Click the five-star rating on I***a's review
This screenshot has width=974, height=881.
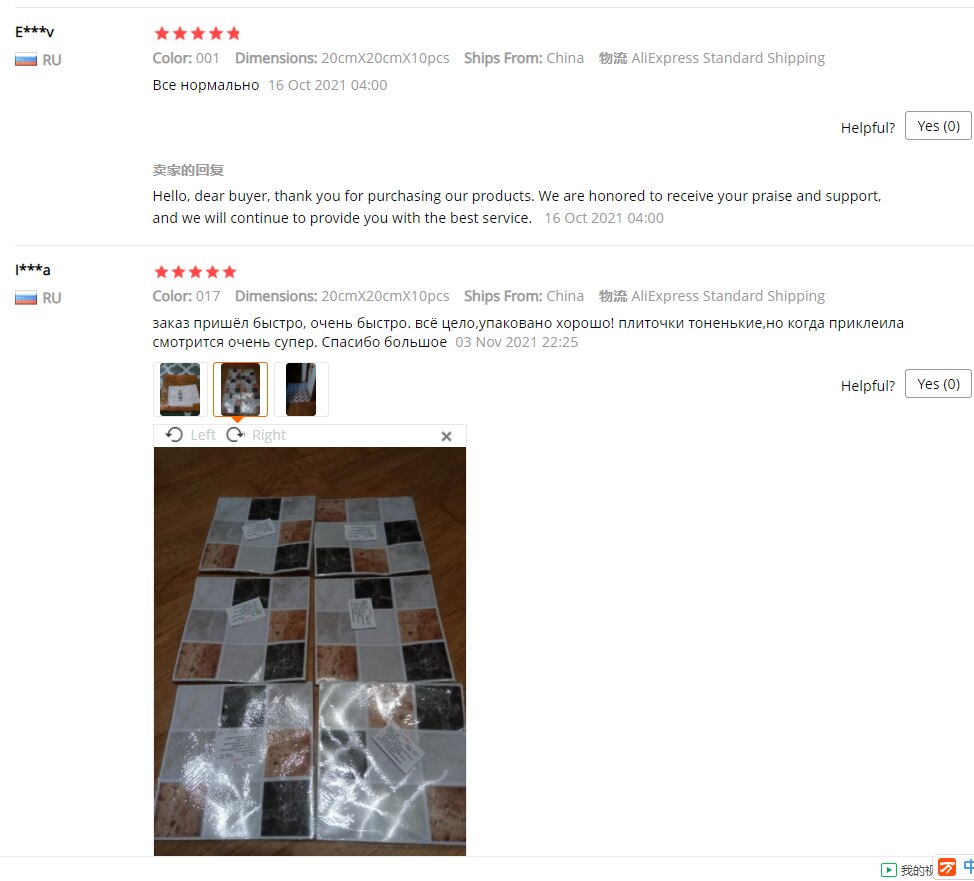point(195,272)
